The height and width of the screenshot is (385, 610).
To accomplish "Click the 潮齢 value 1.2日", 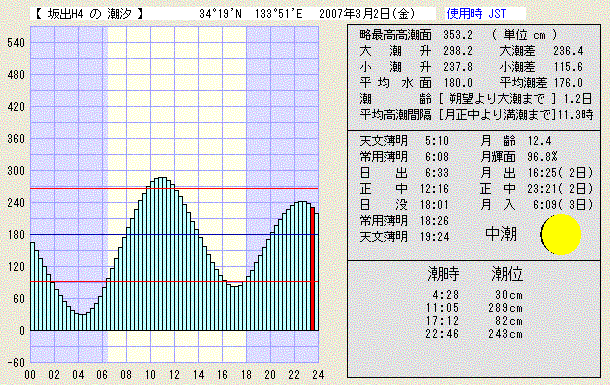I will (578, 99).
